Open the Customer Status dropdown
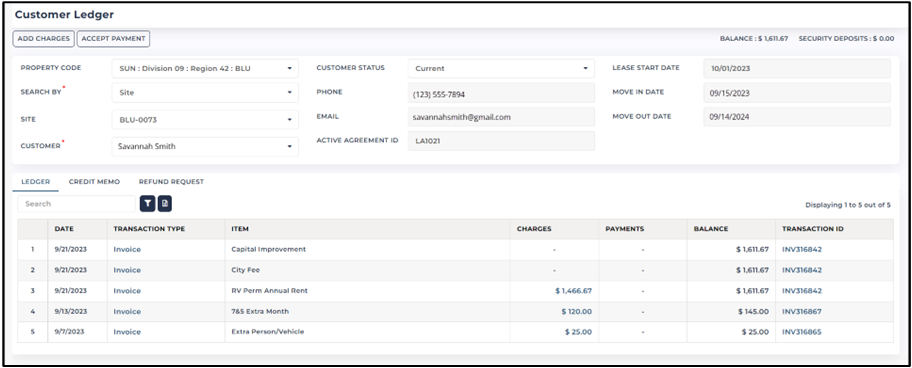The image size is (912, 368). [x=501, y=69]
